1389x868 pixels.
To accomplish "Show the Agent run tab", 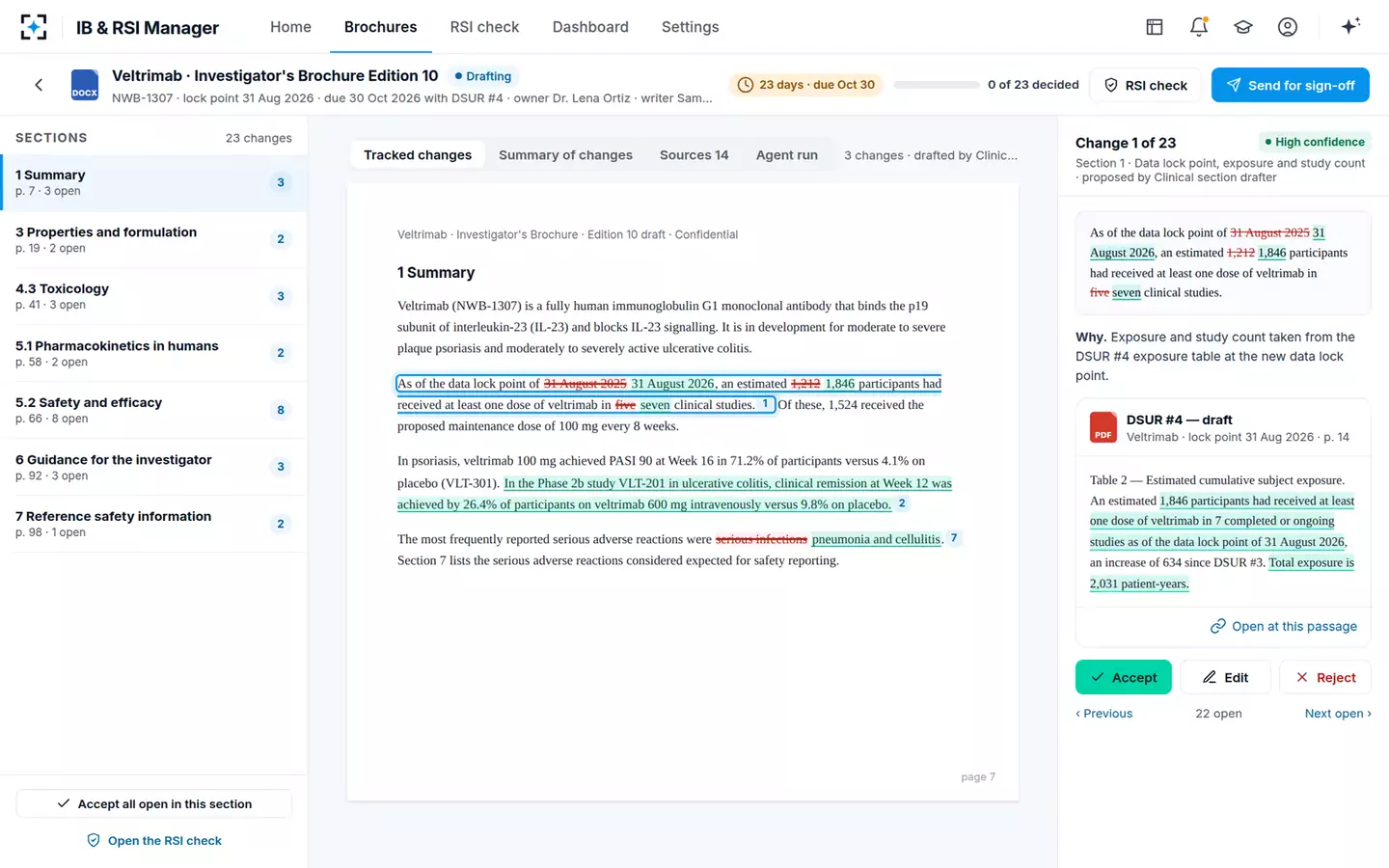I will click(787, 155).
